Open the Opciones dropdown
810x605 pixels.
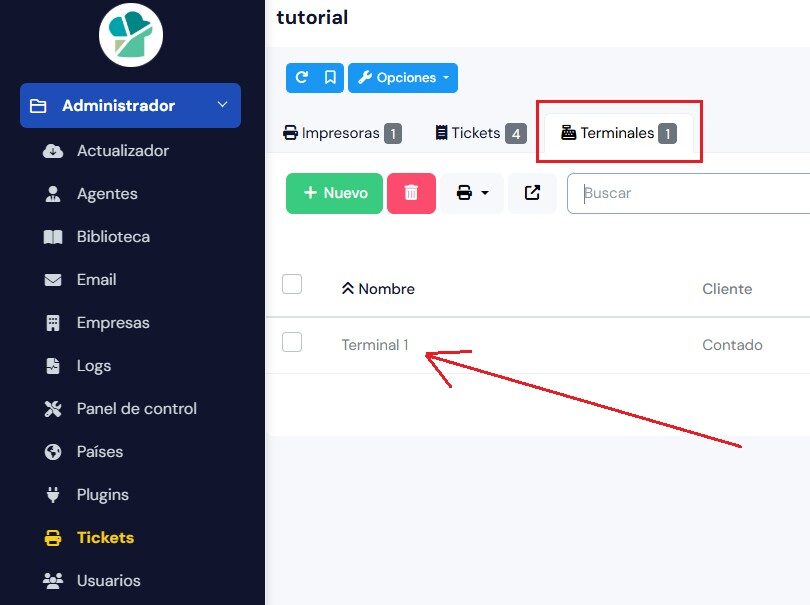click(x=403, y=77)
